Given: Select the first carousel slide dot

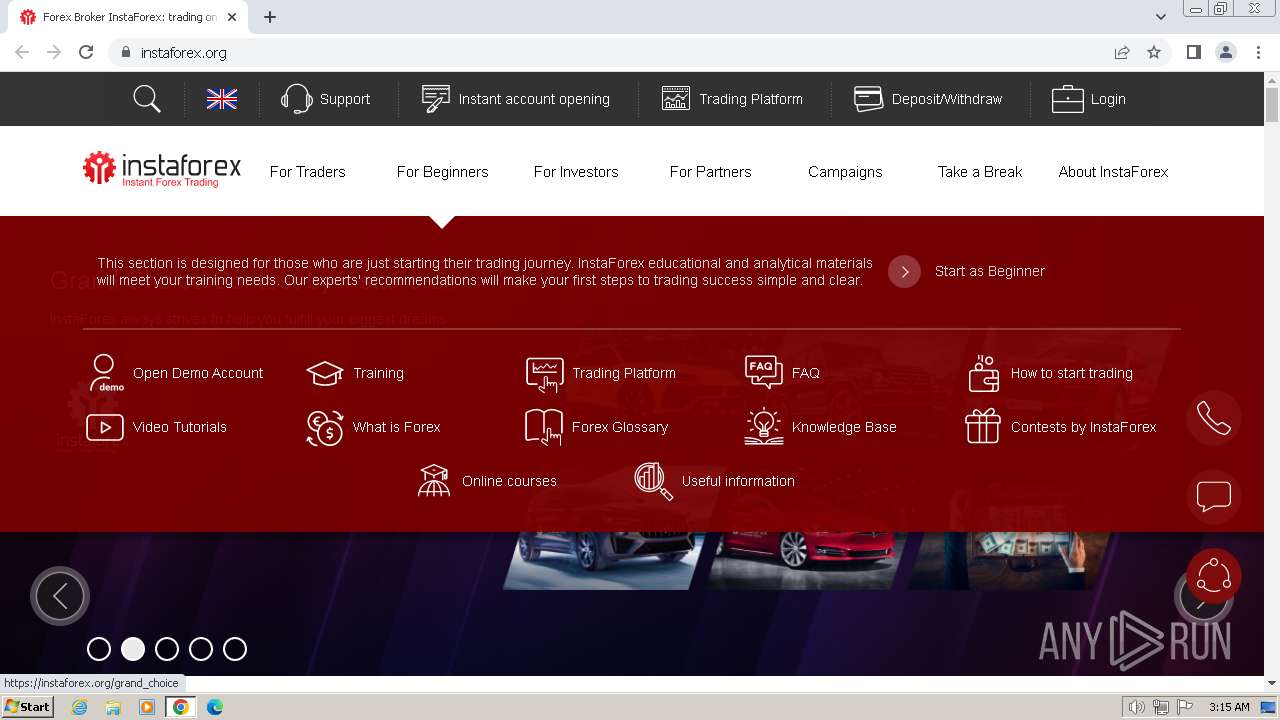Looking at the screenshot, I should pos(99,649).
